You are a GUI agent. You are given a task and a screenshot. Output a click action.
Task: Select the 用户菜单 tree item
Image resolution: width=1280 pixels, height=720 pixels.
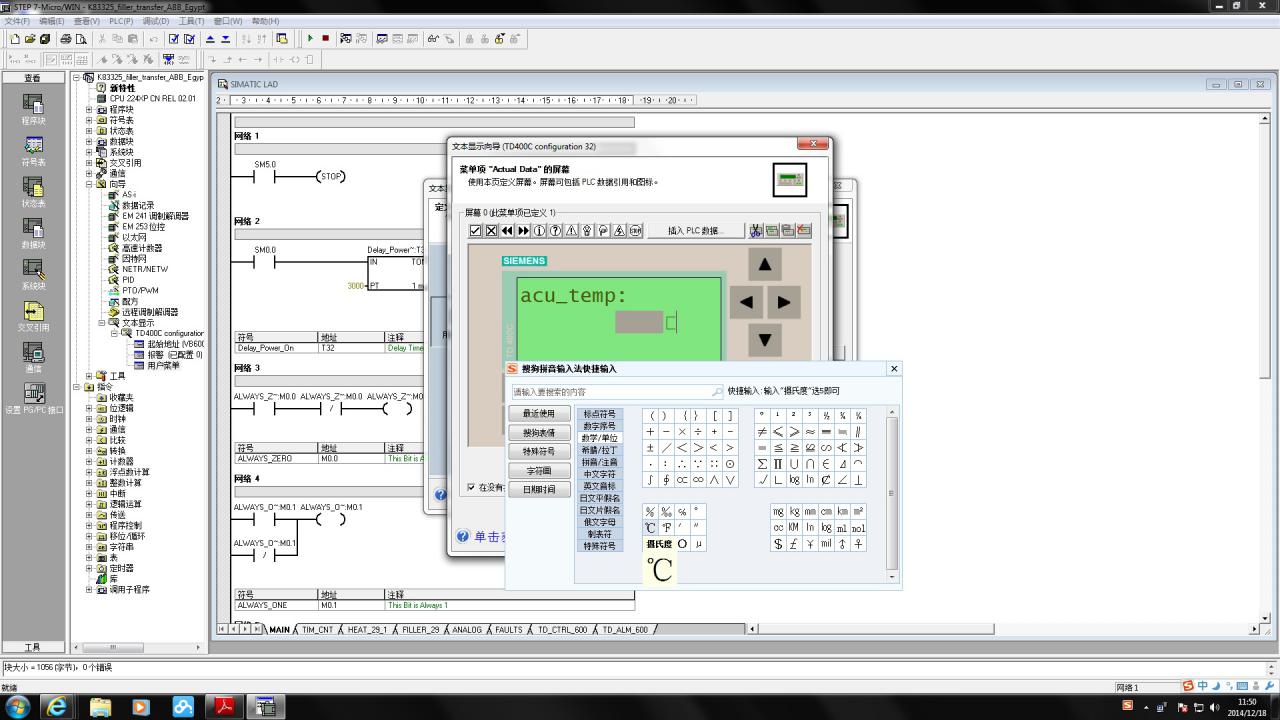(x=163, y=366)
